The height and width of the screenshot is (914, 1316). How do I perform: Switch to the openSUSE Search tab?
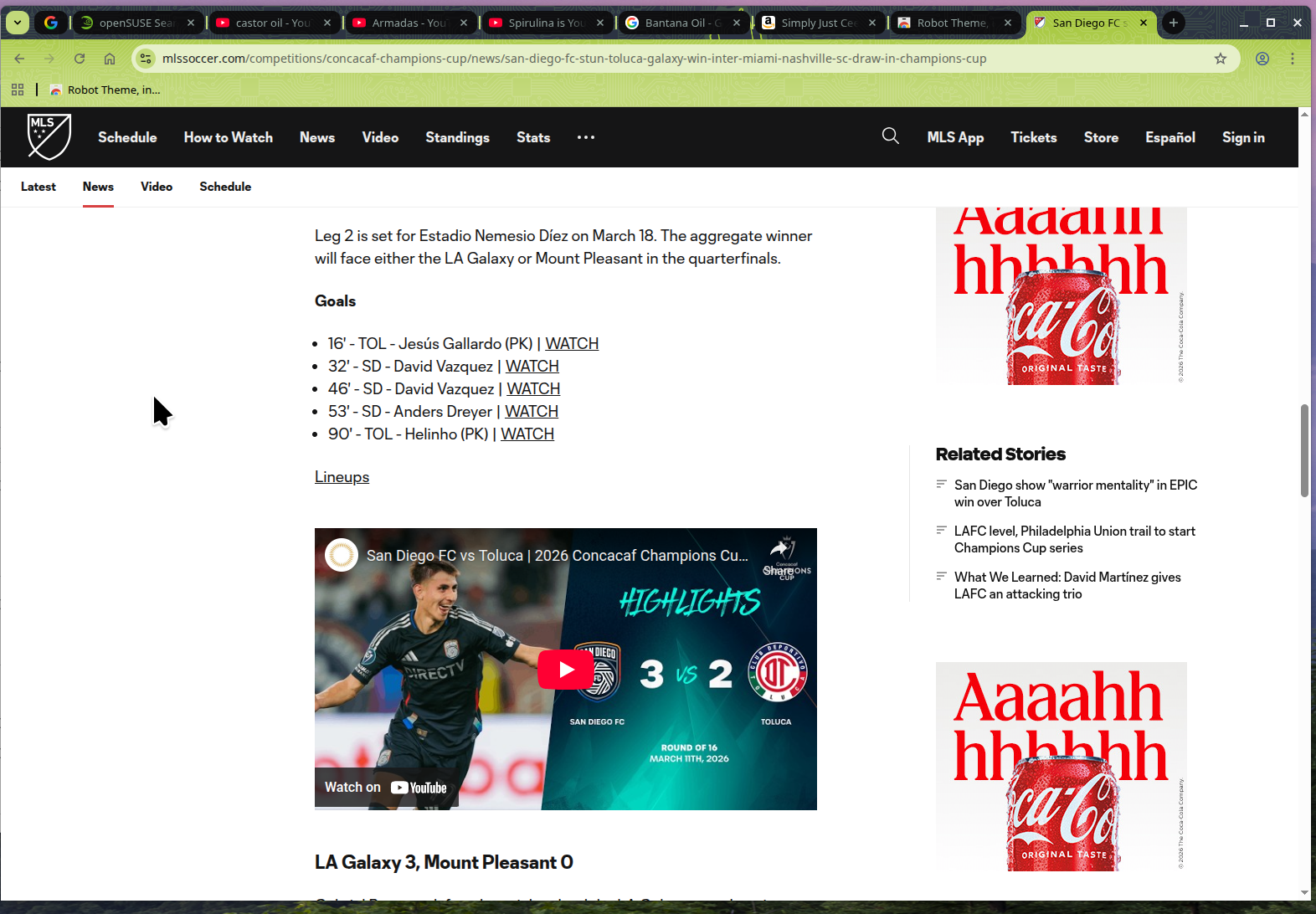[x=138, y=23]
